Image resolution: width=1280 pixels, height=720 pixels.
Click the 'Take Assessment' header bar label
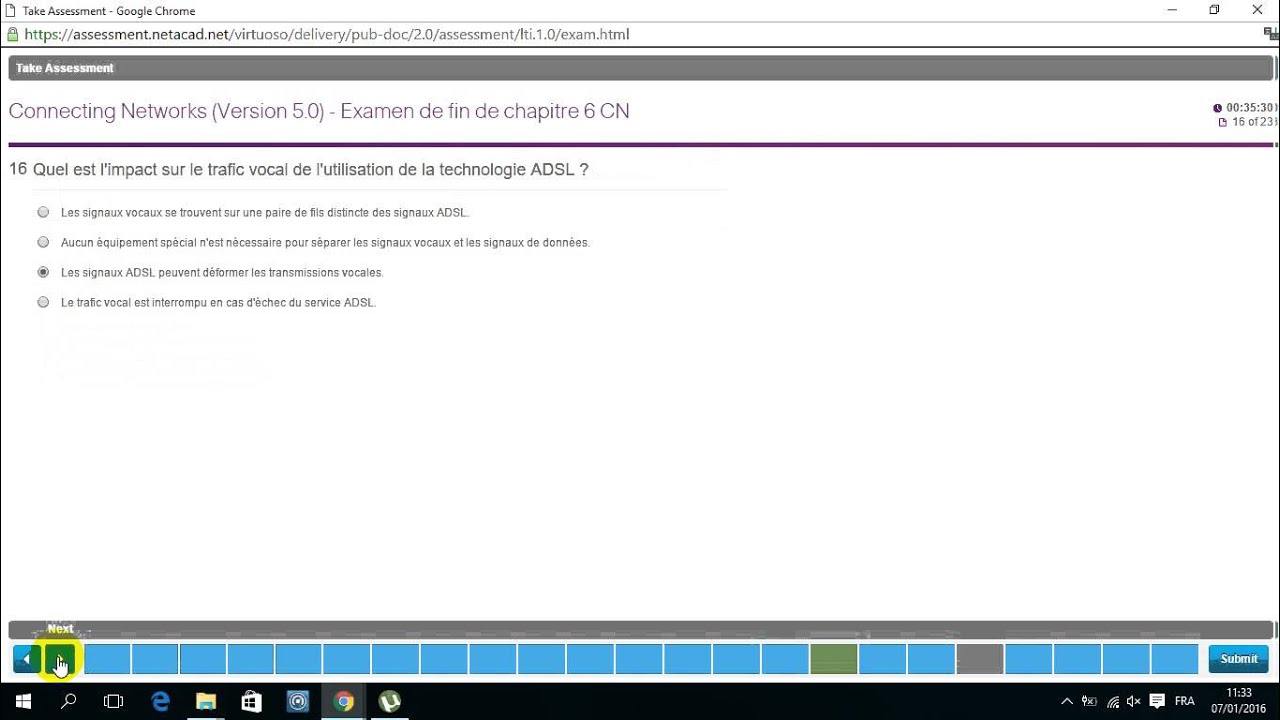click(65, 68)
